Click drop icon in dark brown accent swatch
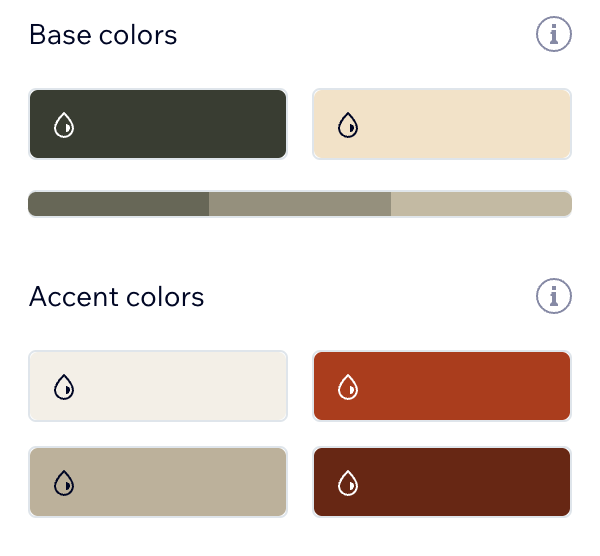The width and height of the screenshot is (600, 556). coord(348,483)
